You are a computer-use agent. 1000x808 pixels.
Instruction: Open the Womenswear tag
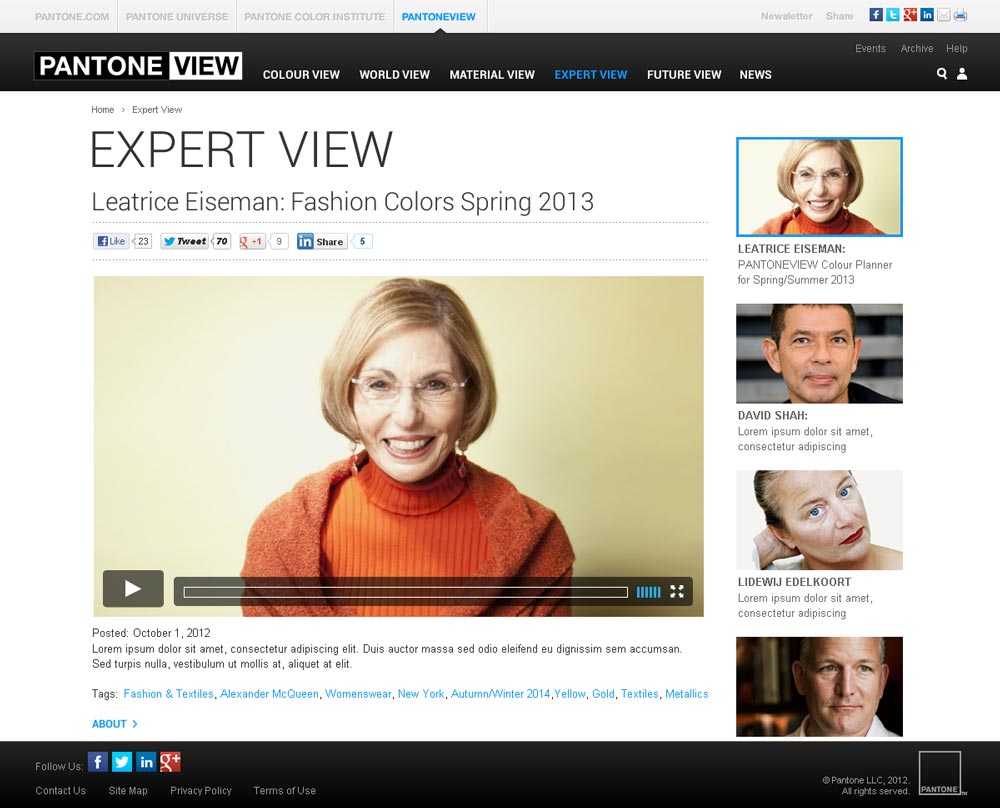click(x=358, y=694)
